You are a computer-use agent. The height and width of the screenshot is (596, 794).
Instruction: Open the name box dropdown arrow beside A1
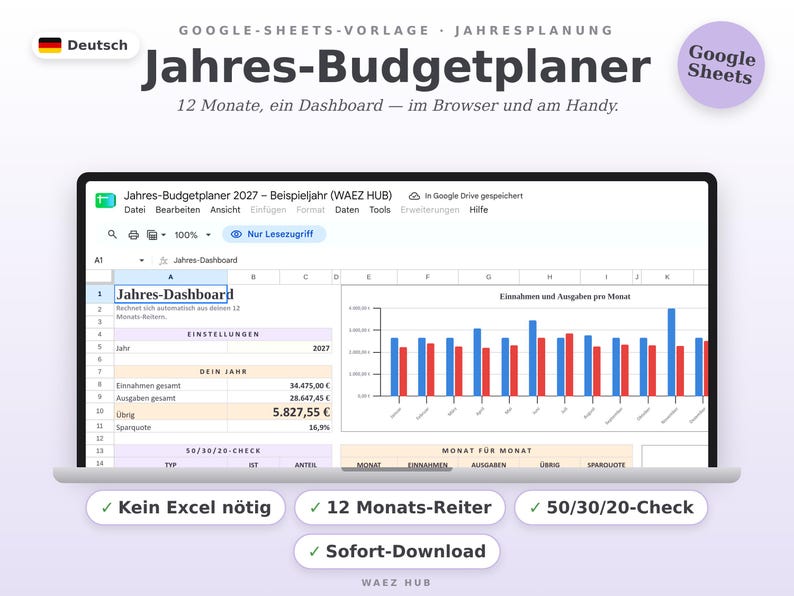pos(141,260)
